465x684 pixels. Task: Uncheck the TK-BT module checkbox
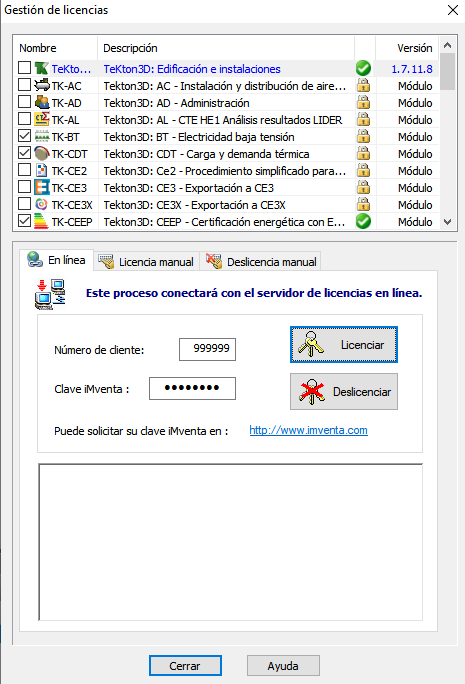tap(24, 136)
